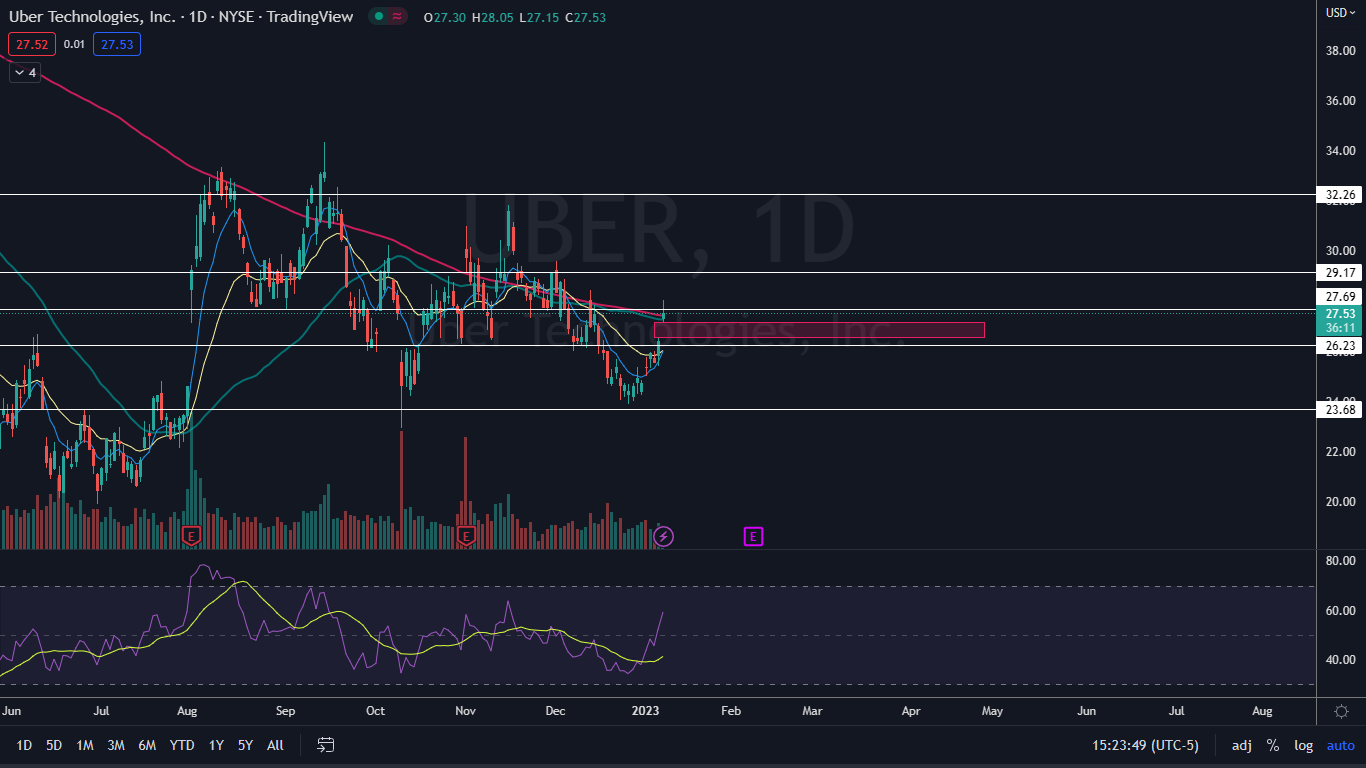This screenshot has width=1366, height=768.
Task: Open the Go to date calendar icon
Action: [325, 745]
